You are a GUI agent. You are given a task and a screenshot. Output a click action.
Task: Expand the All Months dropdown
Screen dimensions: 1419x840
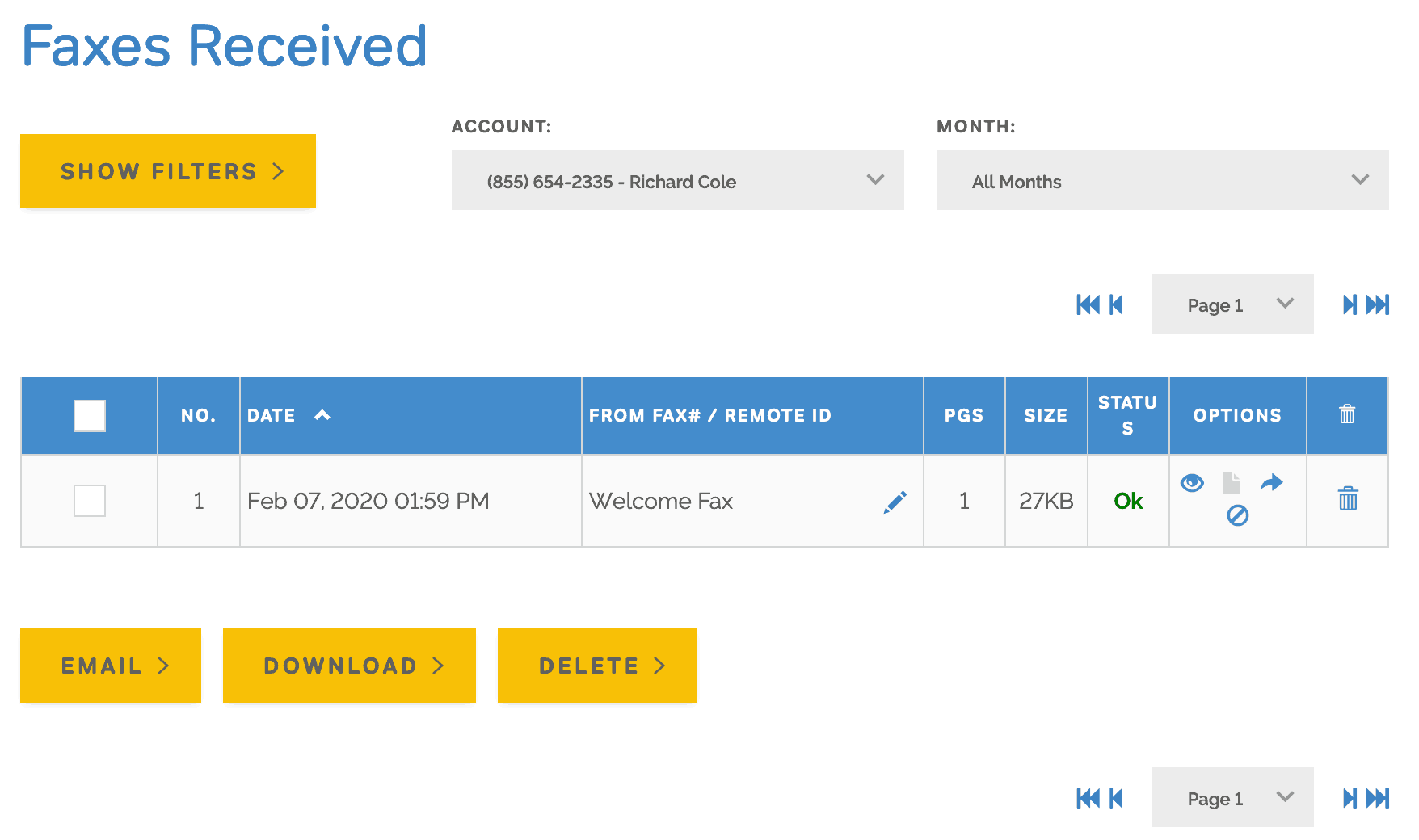pyautogui.click(x=1162, y=180)
